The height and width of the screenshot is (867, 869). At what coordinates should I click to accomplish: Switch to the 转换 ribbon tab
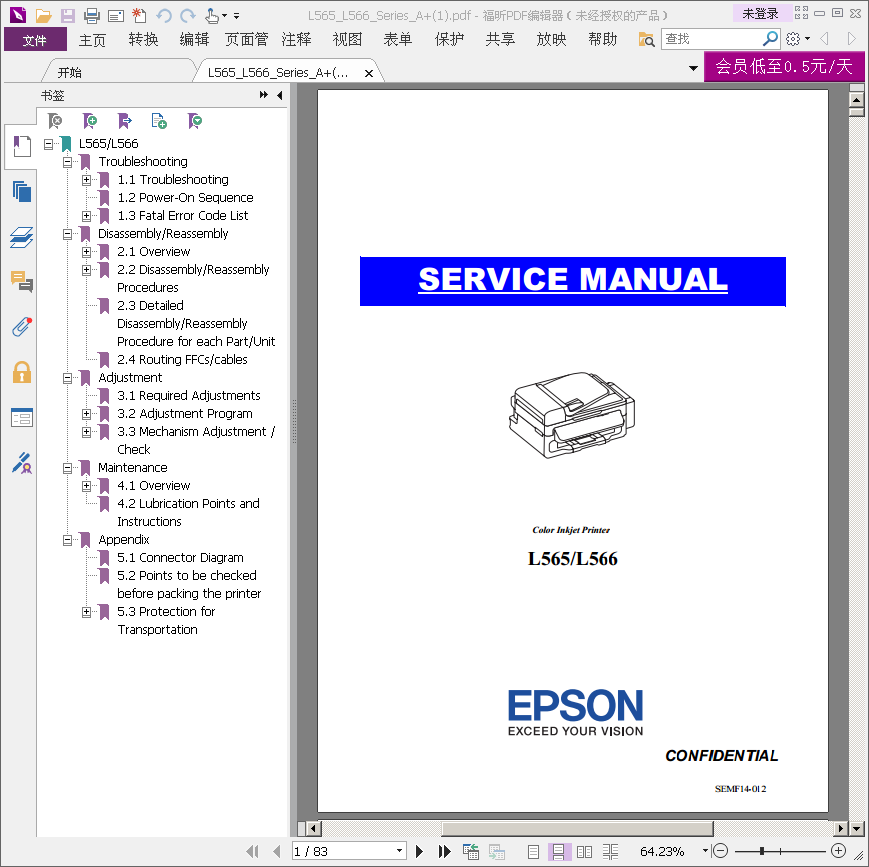click(x=143, y=40)
